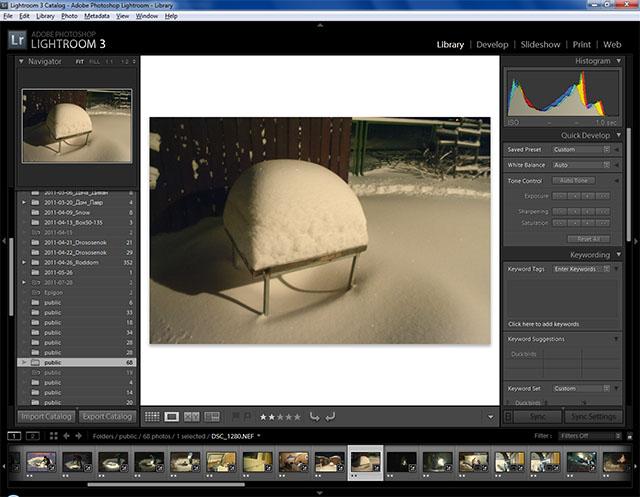Screen dimensions: 640x497
Task: Open White Balance dropdown
Action: pos(581,165)
